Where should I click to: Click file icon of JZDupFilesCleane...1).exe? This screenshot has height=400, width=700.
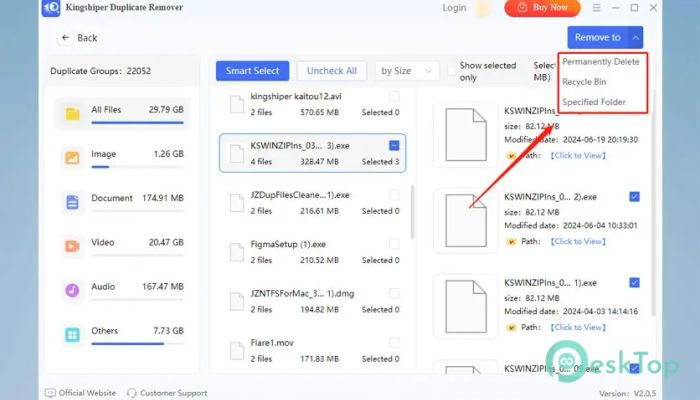(237, 203)
